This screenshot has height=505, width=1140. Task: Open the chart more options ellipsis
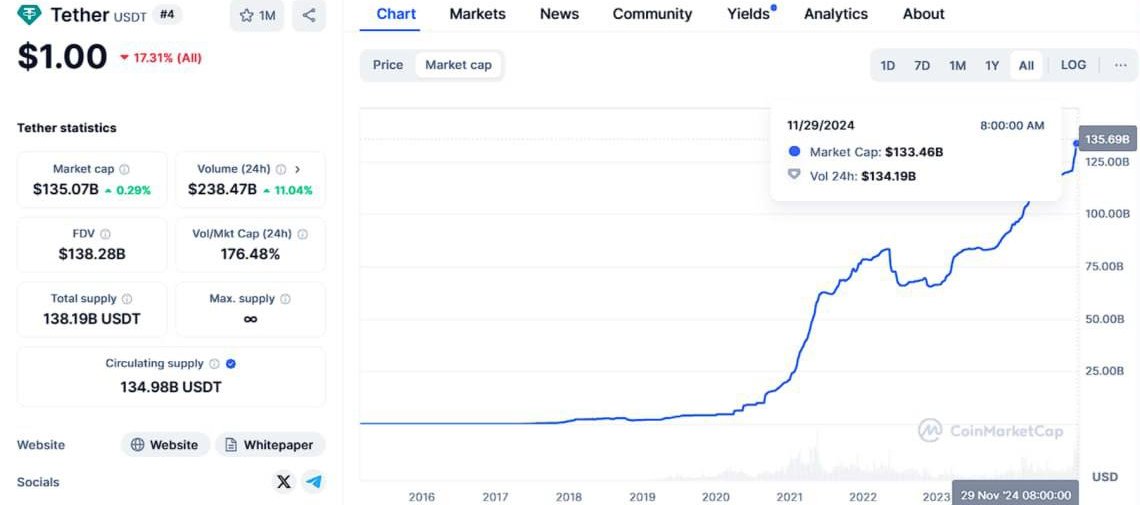point(1120,65)
